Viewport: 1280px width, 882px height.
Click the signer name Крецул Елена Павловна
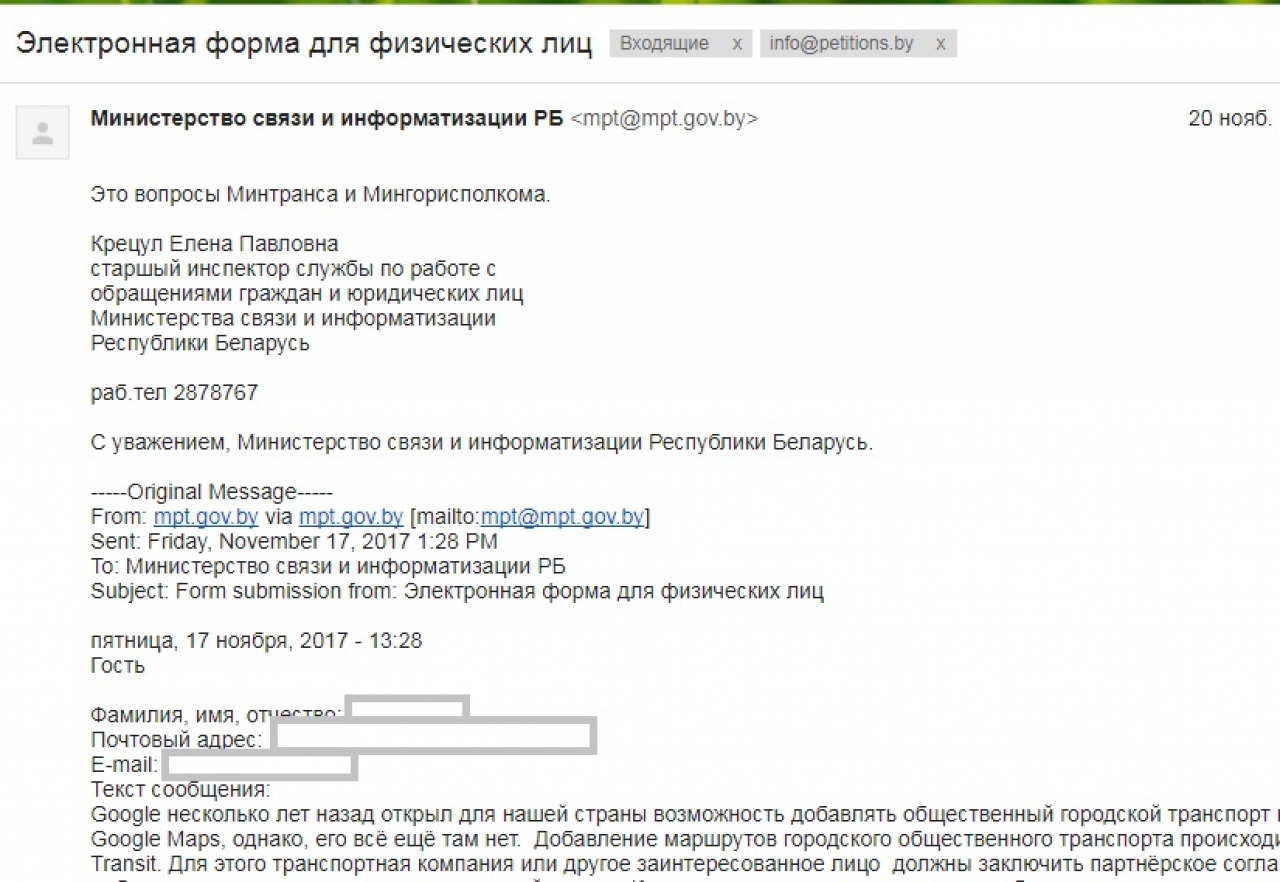coord(214,244)
